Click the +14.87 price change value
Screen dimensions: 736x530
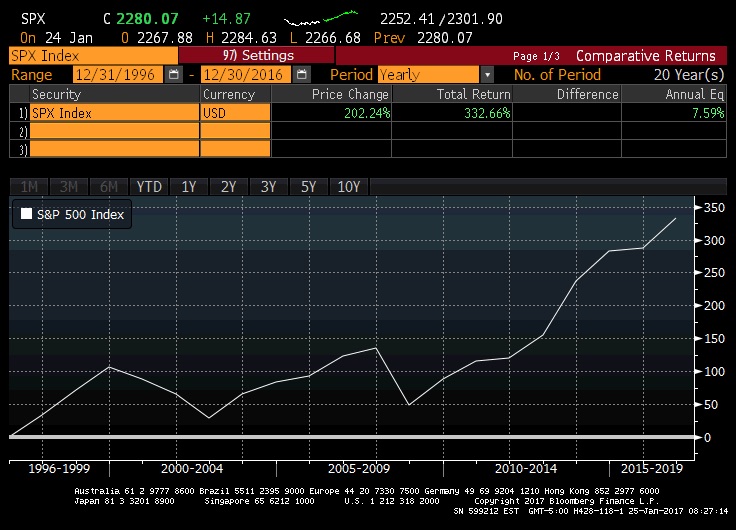click(226, 19)
